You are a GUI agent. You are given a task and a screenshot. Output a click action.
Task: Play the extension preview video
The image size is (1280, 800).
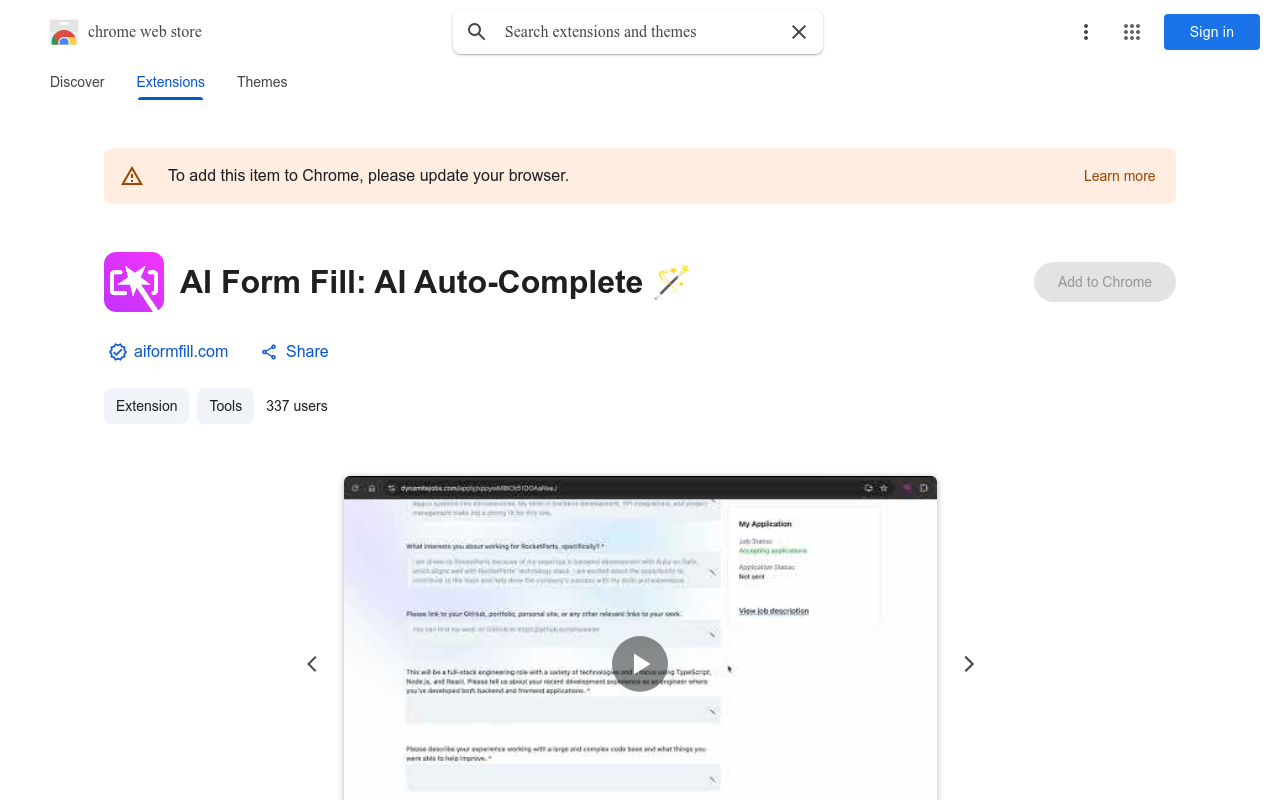tap(640, 664)
